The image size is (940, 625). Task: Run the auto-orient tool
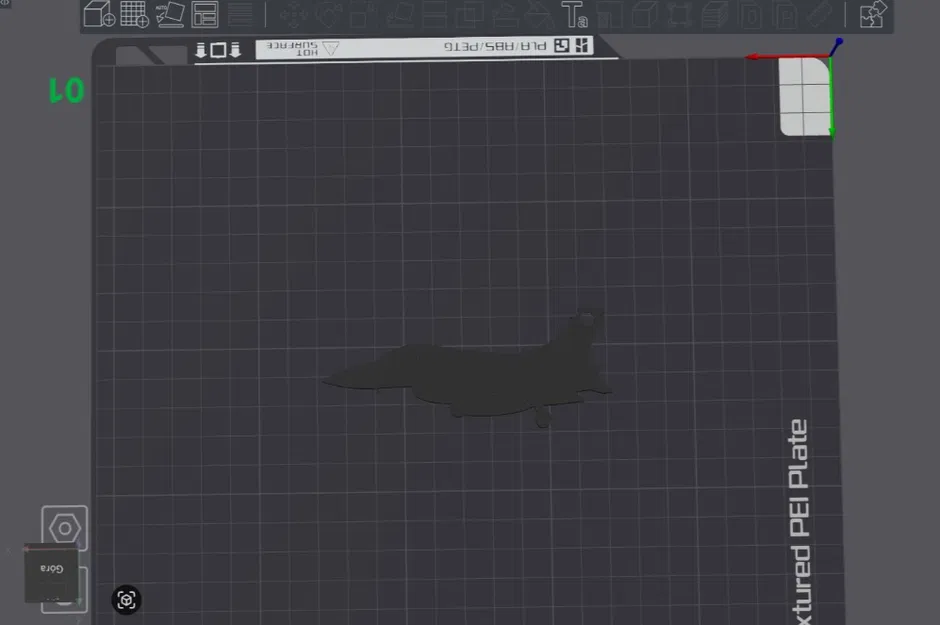click(x=168, y=14)
